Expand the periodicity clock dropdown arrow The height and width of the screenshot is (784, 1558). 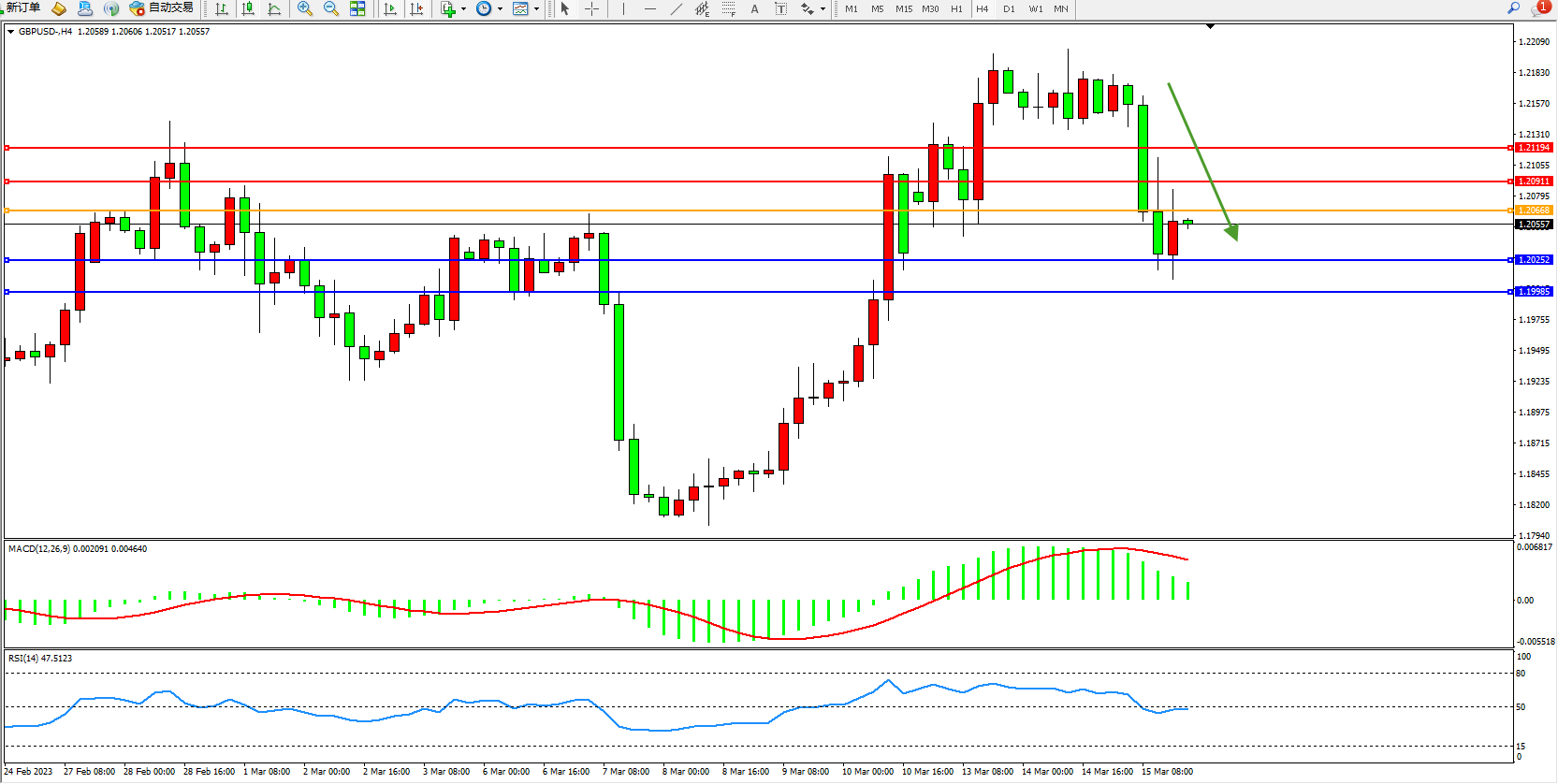(500, 9)
